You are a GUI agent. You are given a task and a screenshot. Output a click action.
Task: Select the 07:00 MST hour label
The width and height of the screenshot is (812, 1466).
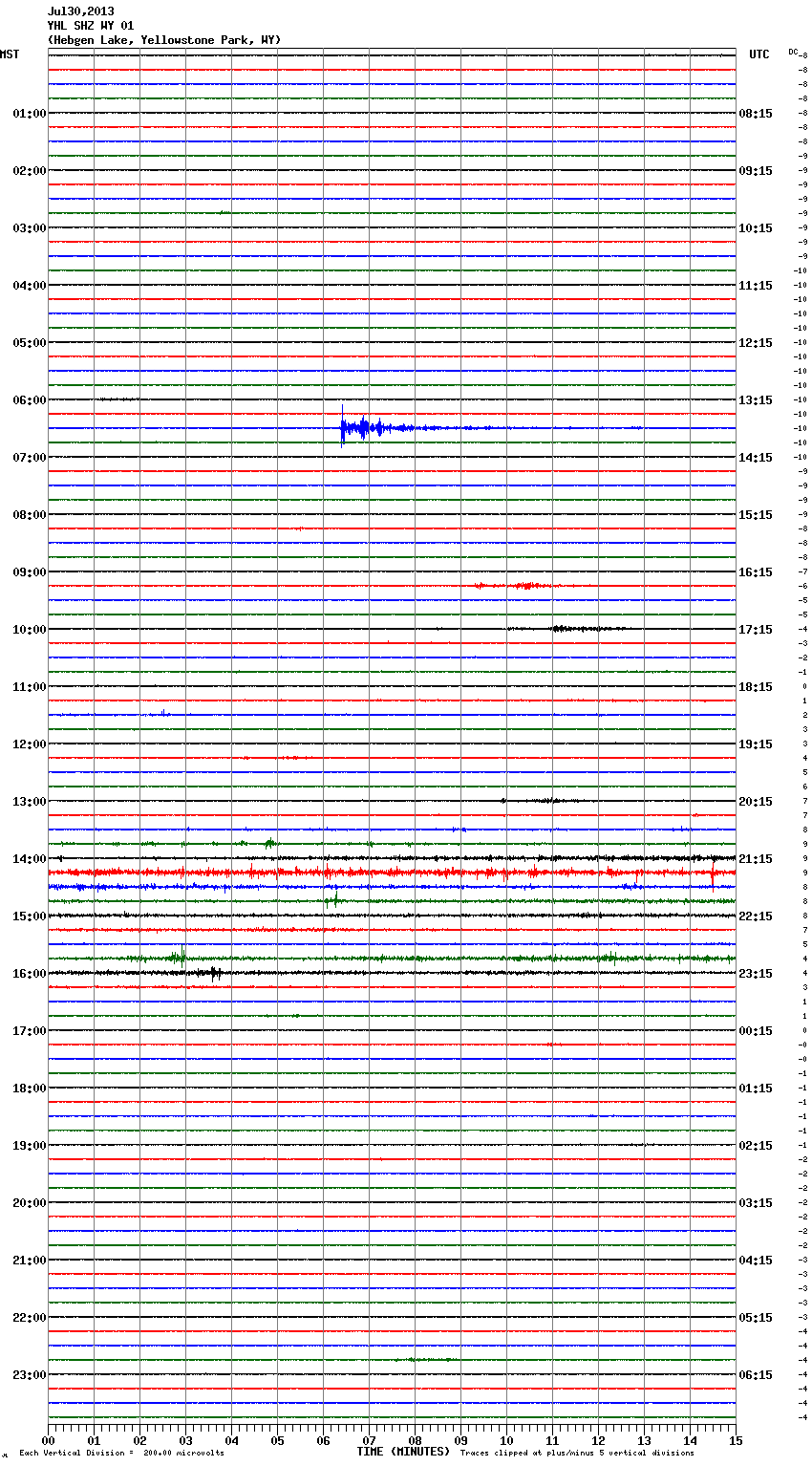tap(30, 458)
